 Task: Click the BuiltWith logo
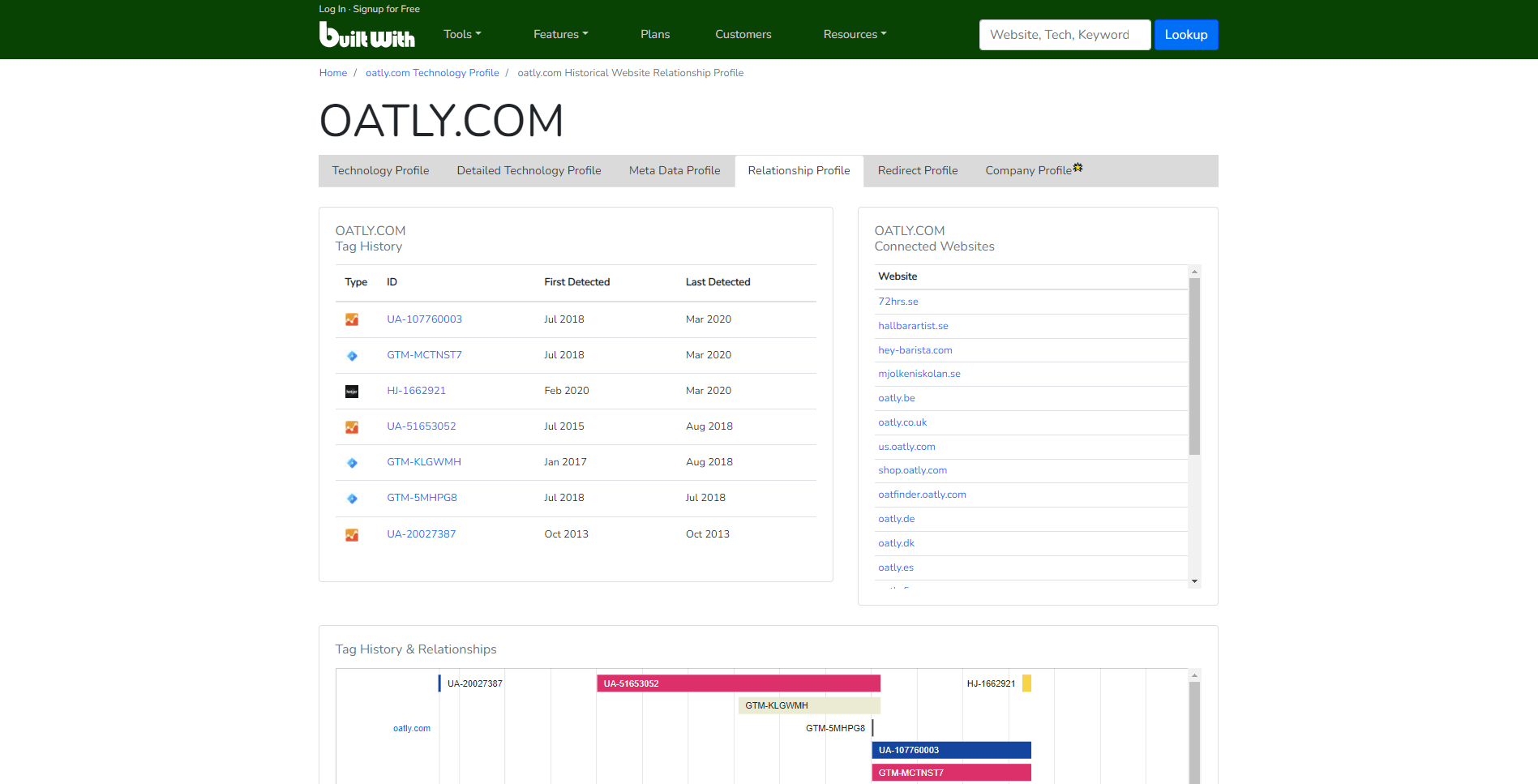[366, 34]
